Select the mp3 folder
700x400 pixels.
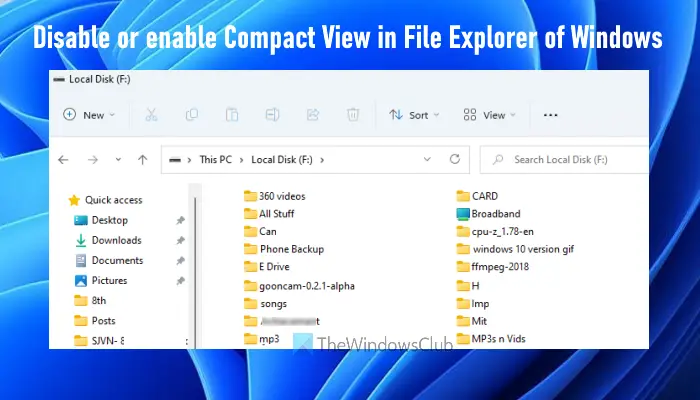click(x=262, y=339)
